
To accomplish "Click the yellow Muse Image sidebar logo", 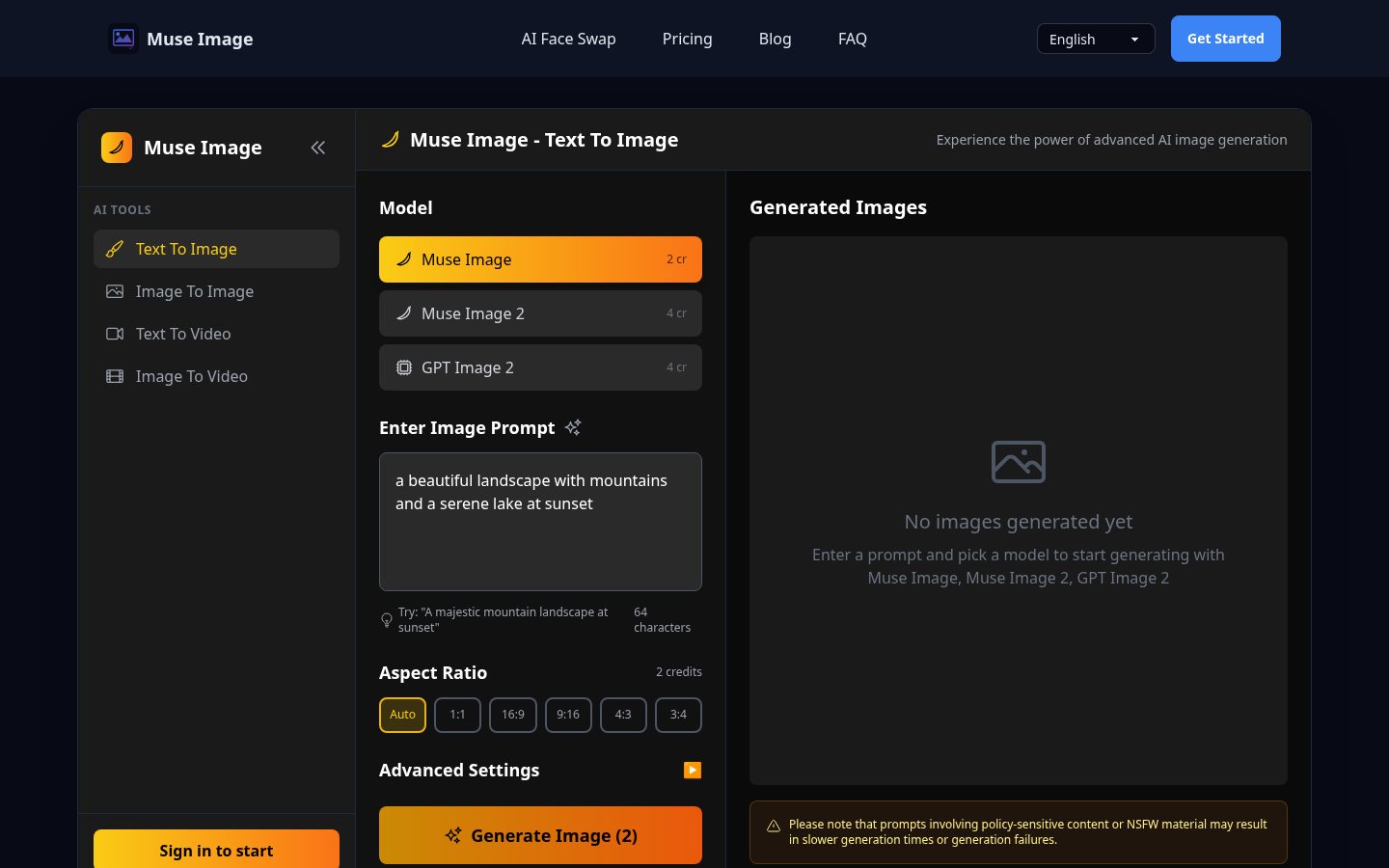I will coord(117,148).
